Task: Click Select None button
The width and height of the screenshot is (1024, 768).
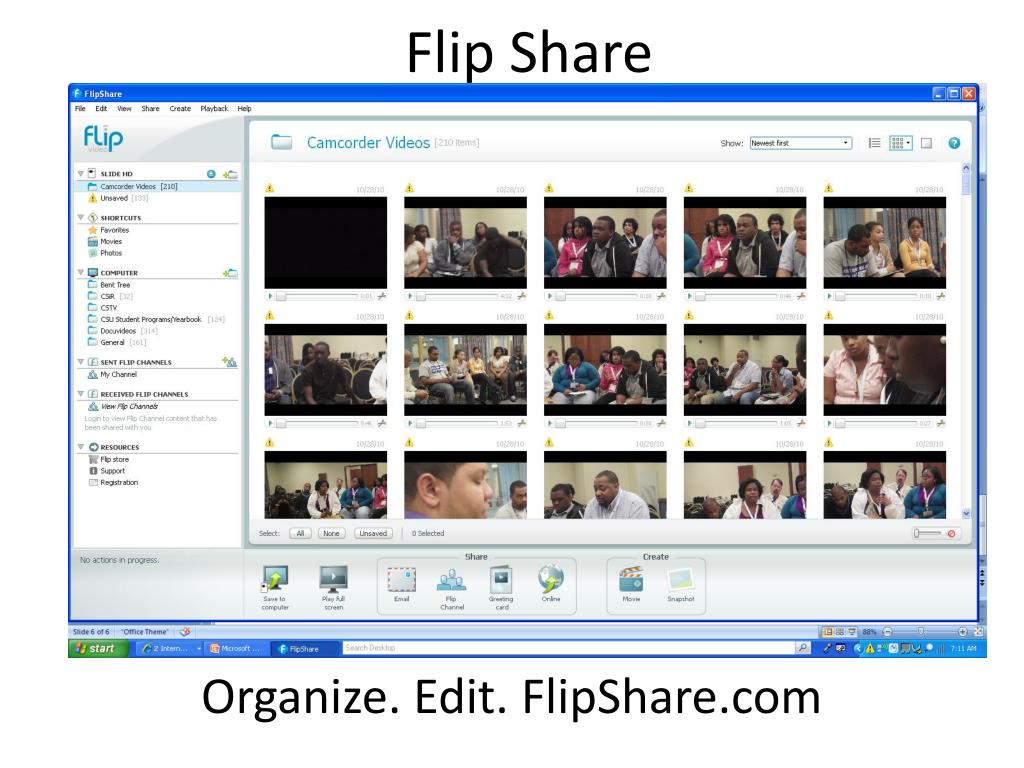Action: click(x=331, y=534)
